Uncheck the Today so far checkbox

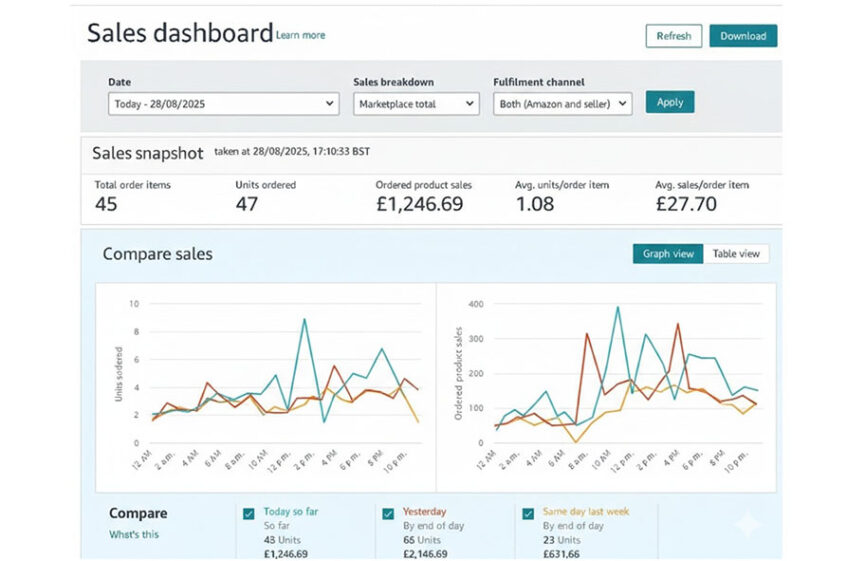249,514
